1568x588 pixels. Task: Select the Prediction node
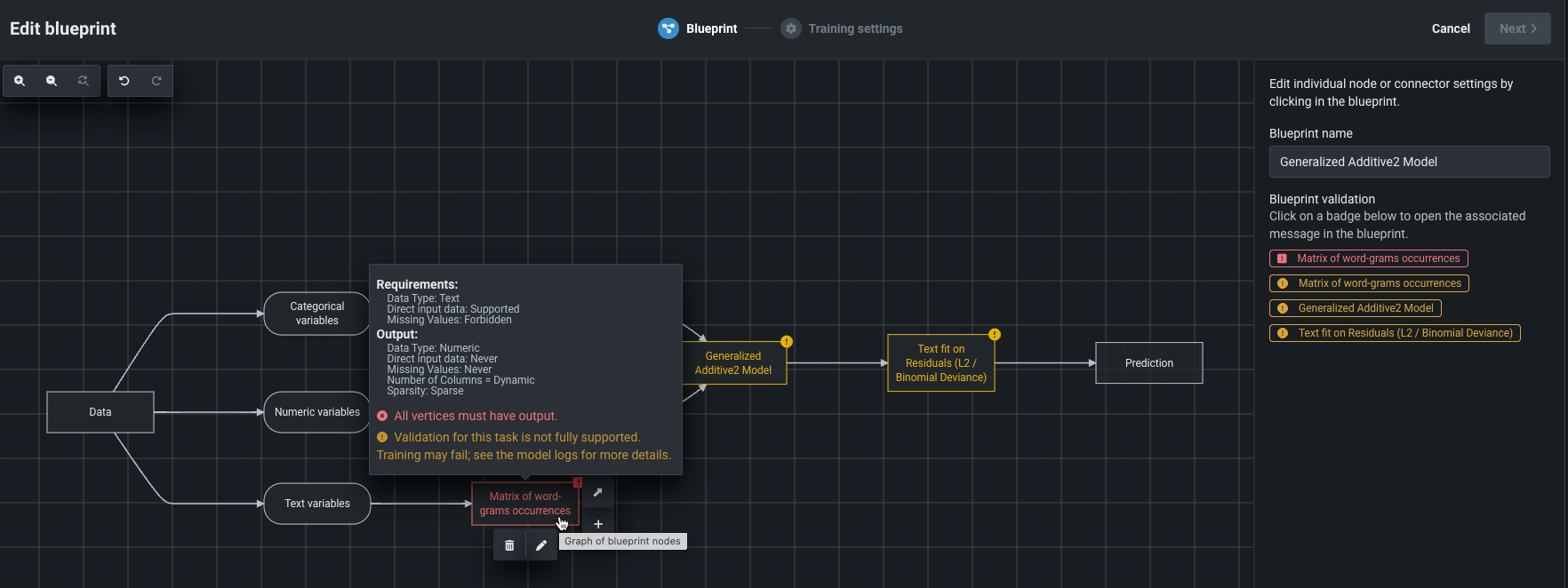pyautogui.click(x=1148, y=363)
